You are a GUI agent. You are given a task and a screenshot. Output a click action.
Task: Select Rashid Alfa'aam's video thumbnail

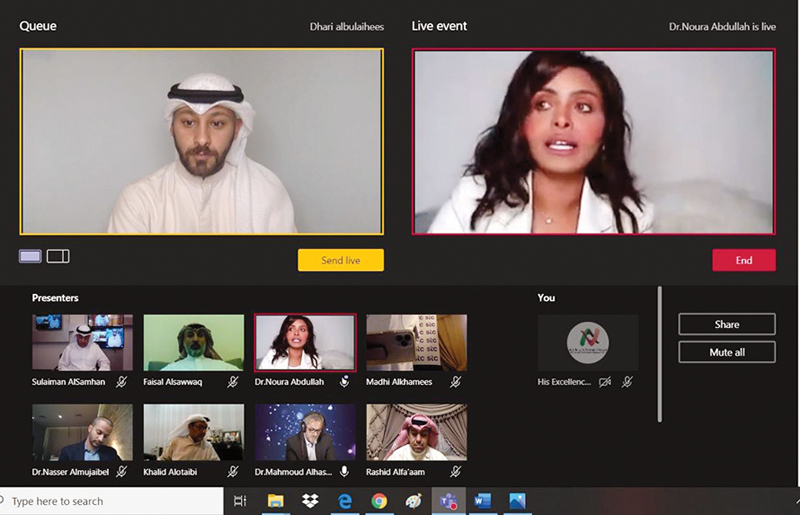[416, 432]
